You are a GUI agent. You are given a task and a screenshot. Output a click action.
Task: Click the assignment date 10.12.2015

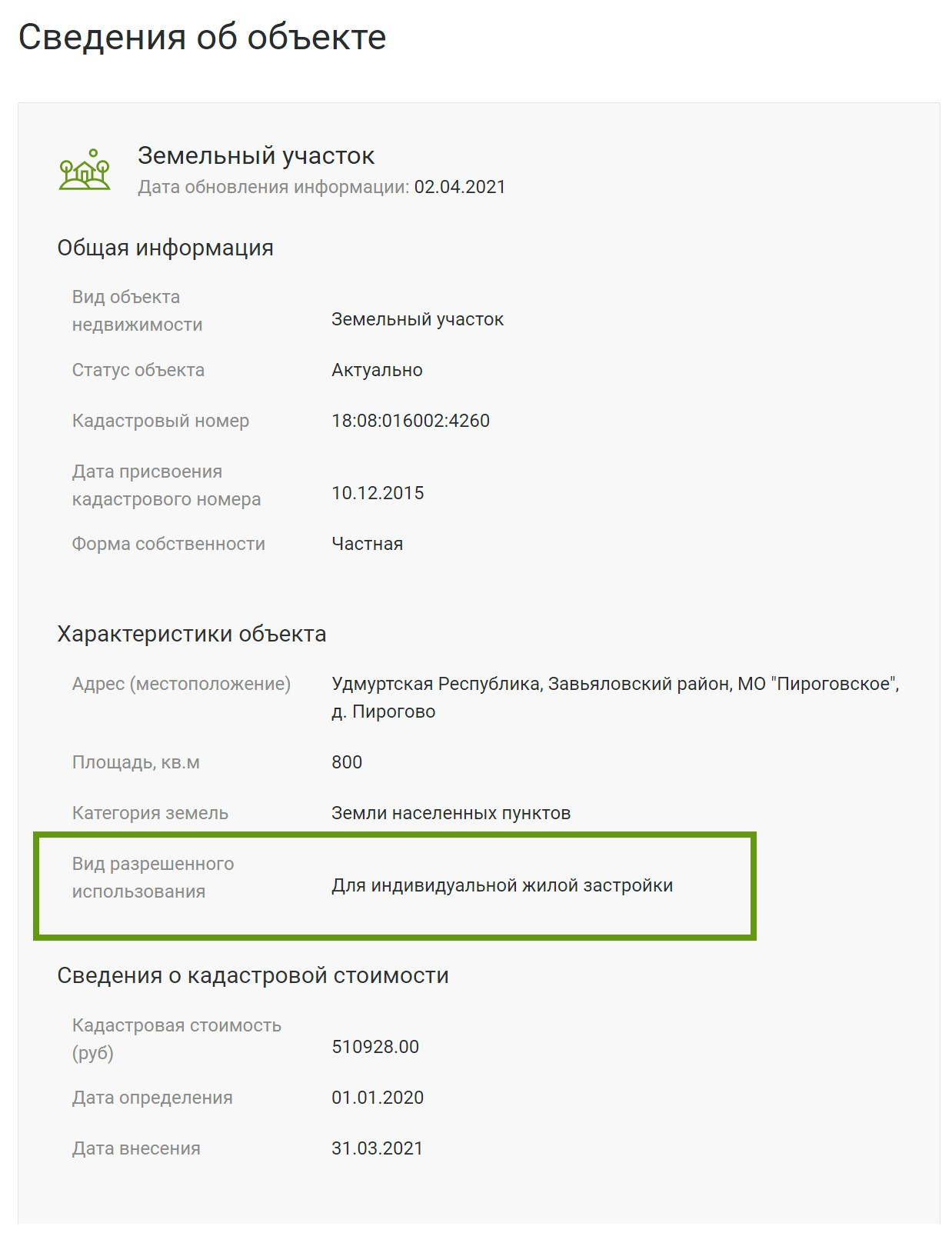pyautogui.click(x=378, y=493)
